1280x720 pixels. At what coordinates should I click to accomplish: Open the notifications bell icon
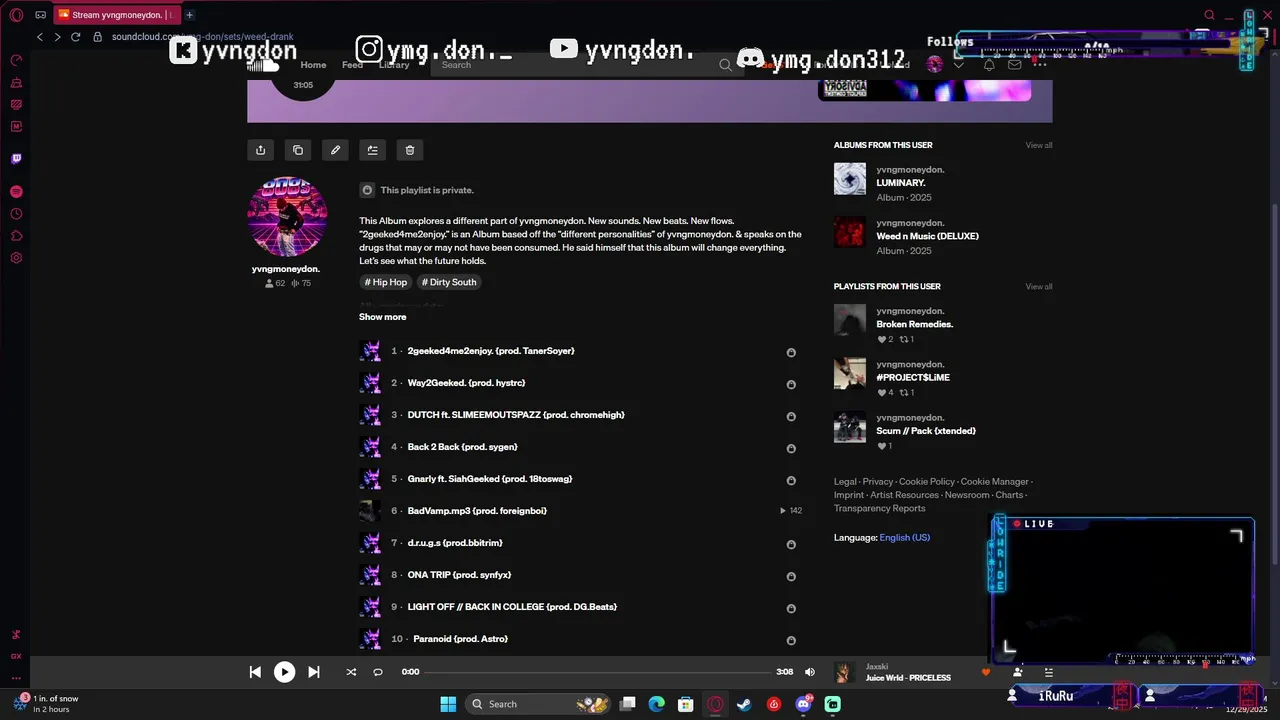[989, 65]
